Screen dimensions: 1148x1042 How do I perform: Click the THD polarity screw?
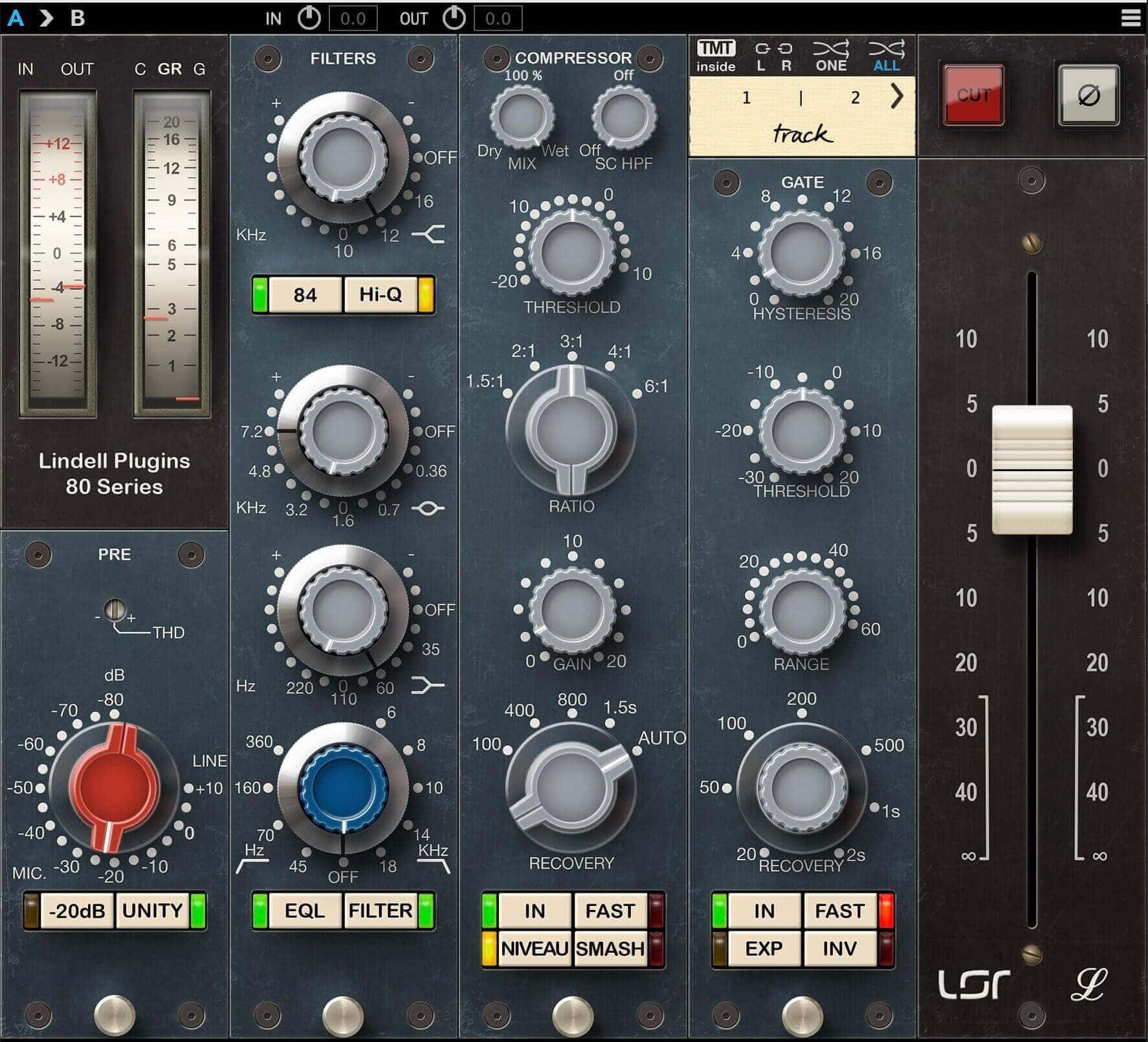pyautogui.click(x=115, y=610)
